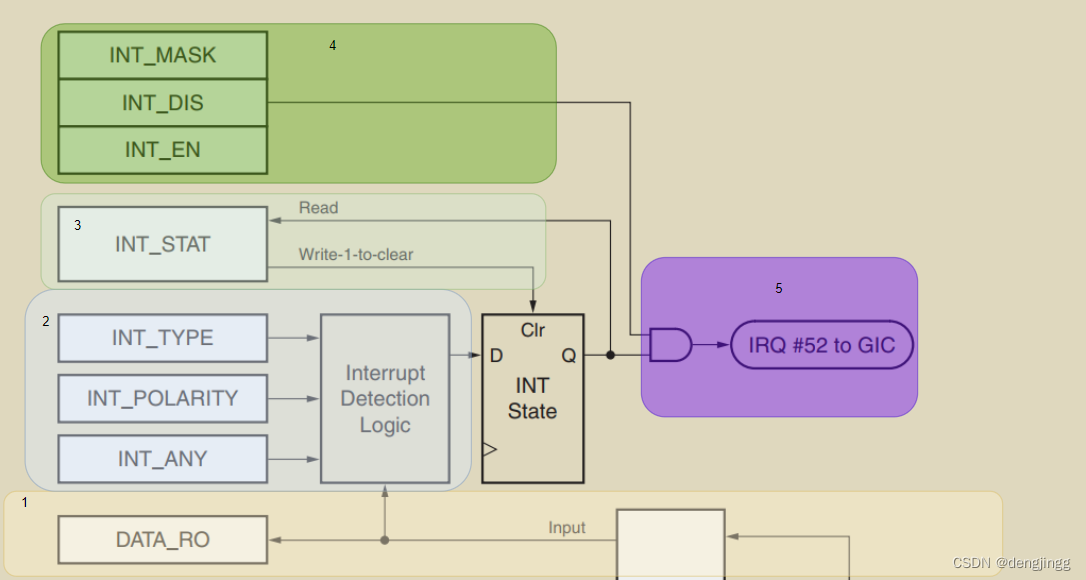Open the Interrupt Detection Logic block
This screenshot has width=1086, height=580.
coord(385,397)
